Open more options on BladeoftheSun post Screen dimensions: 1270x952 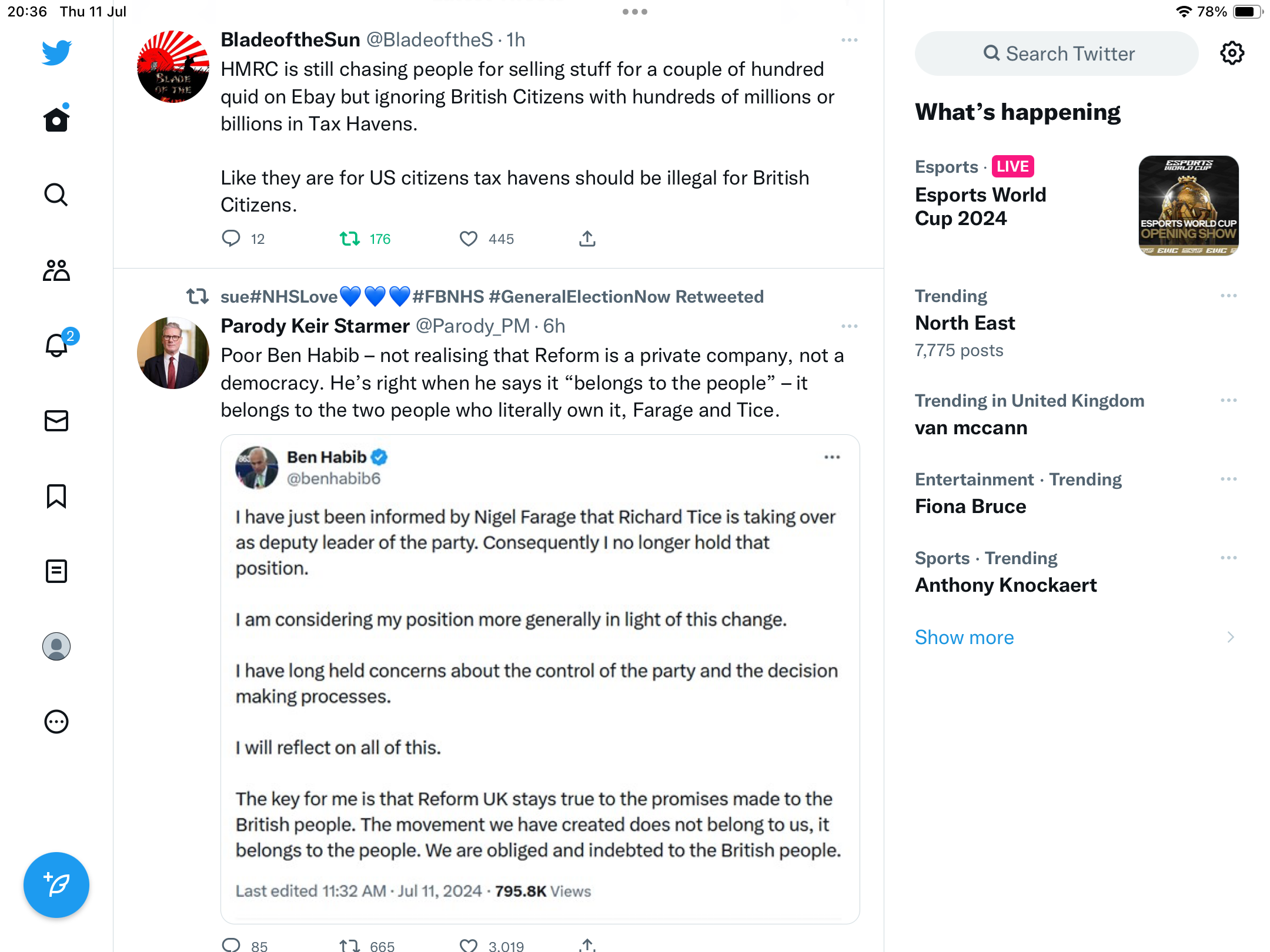coord(850,40)
